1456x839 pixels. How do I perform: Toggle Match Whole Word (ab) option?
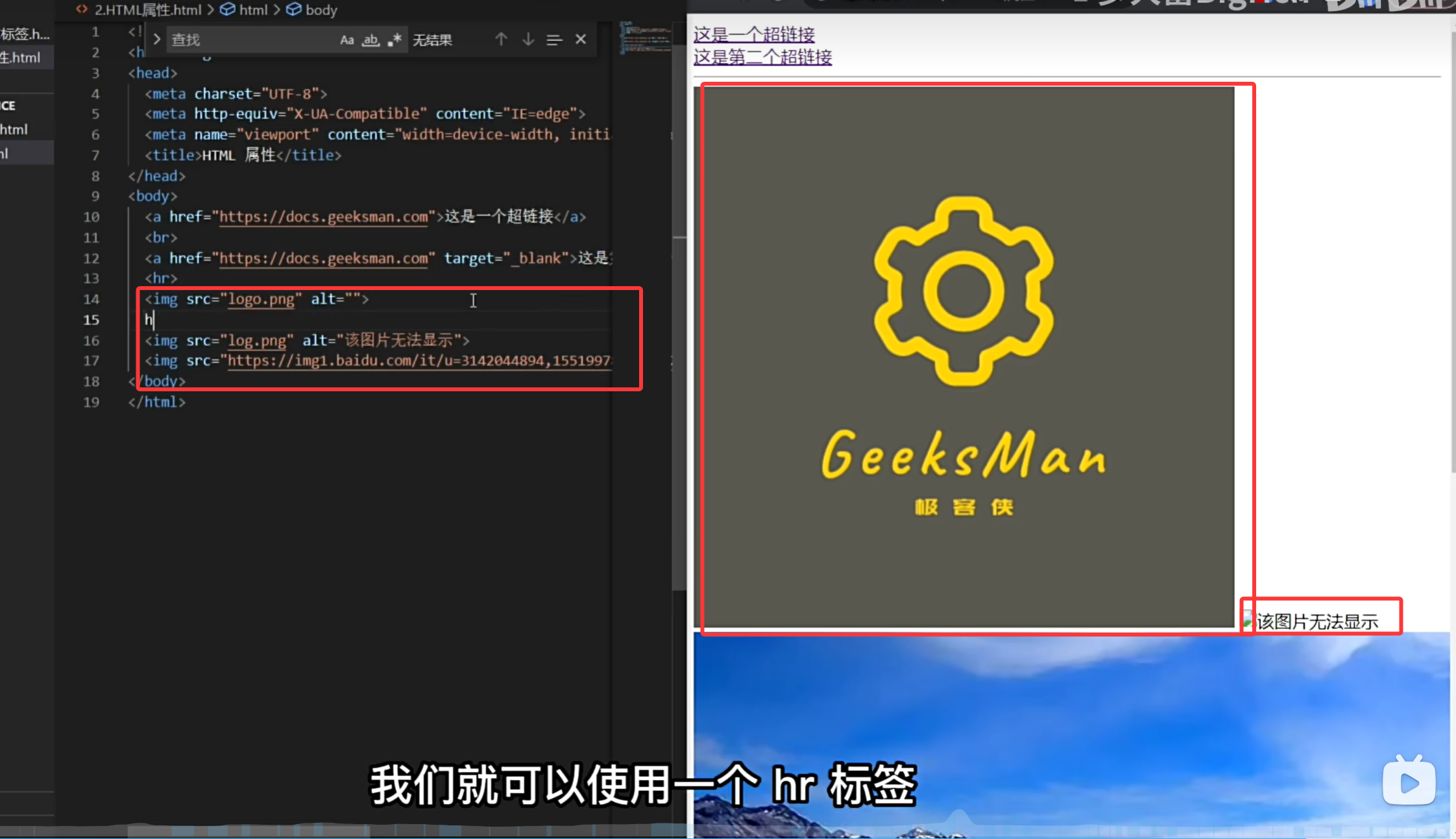pyautogui.click(x=370, y=40)
